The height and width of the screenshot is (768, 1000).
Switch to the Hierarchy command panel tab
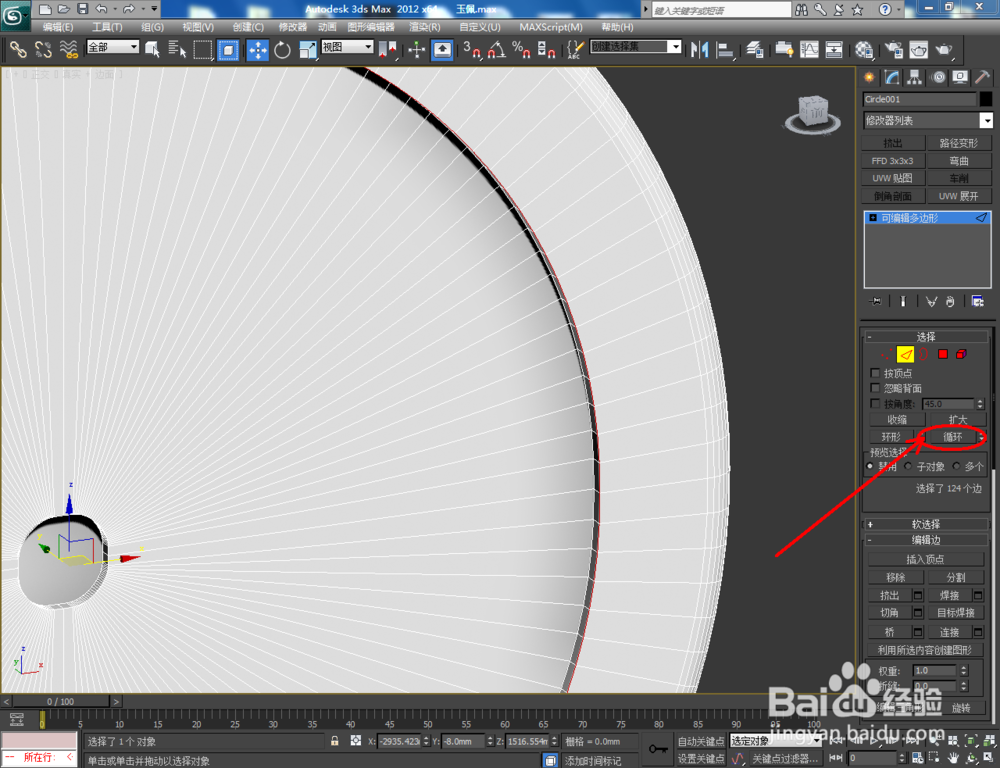click(915, 77)
